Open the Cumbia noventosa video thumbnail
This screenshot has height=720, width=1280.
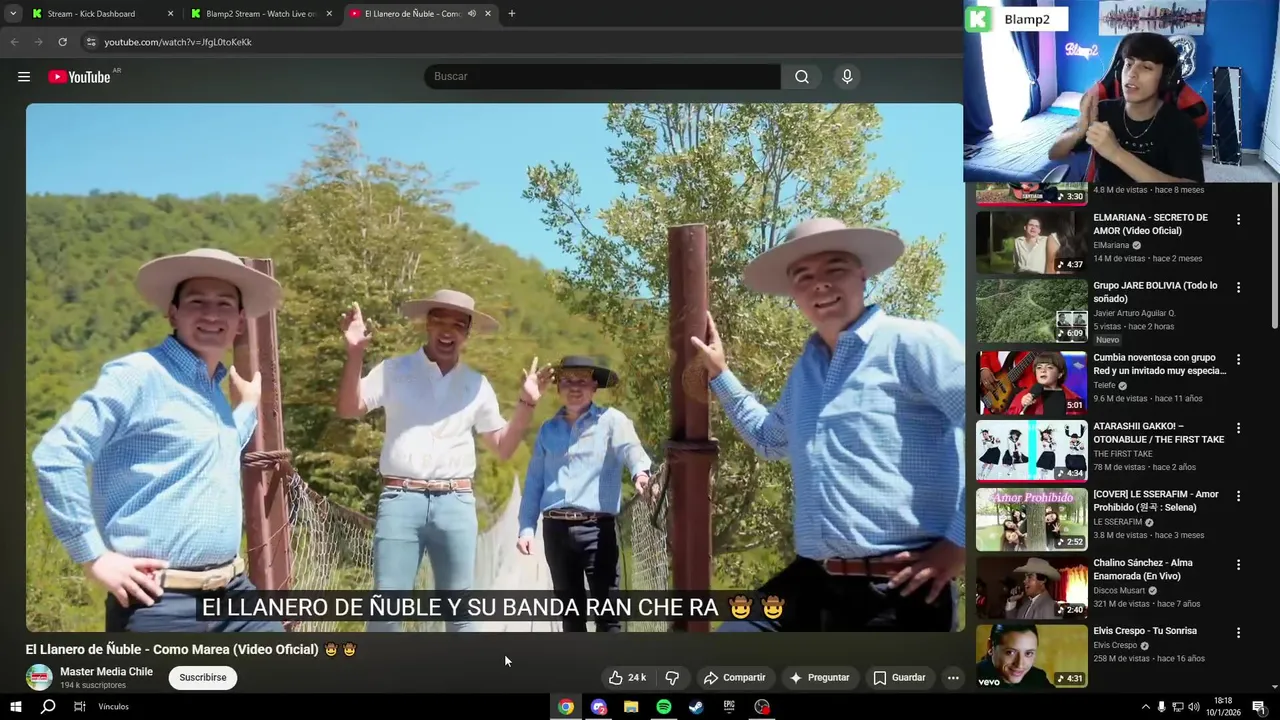coord(1032,382)
